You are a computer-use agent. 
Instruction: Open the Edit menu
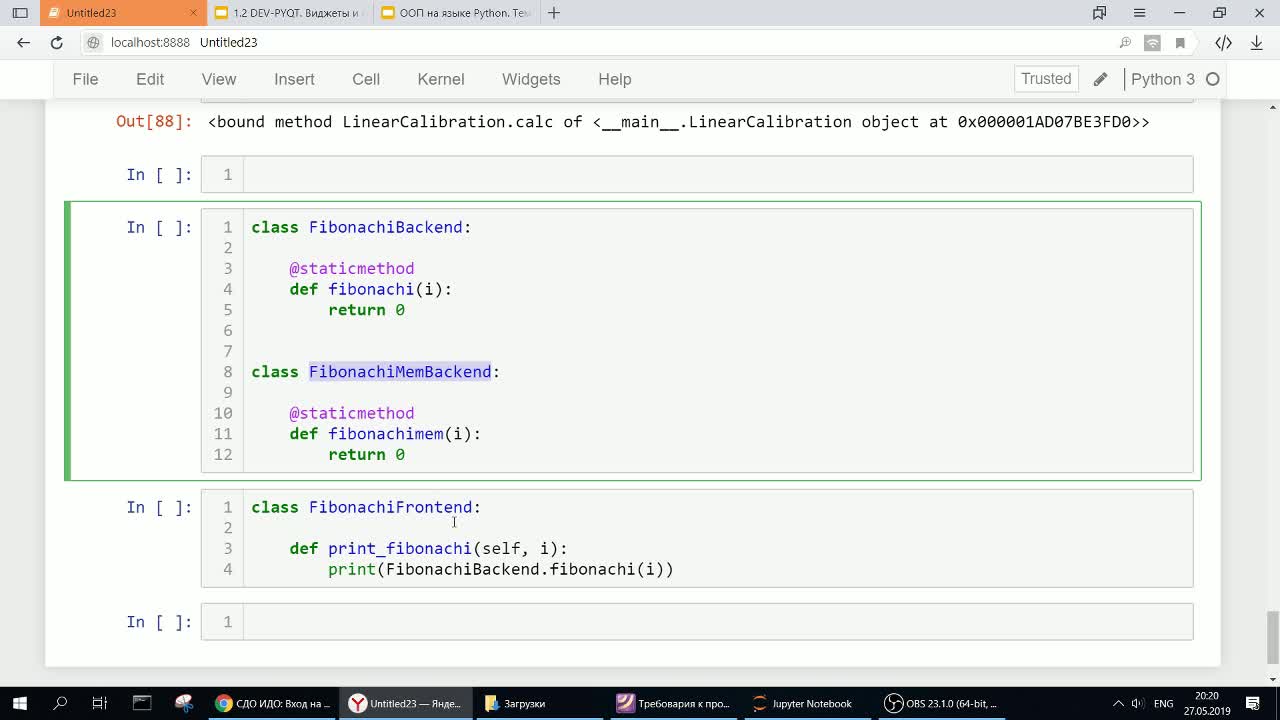click(150, 79)
